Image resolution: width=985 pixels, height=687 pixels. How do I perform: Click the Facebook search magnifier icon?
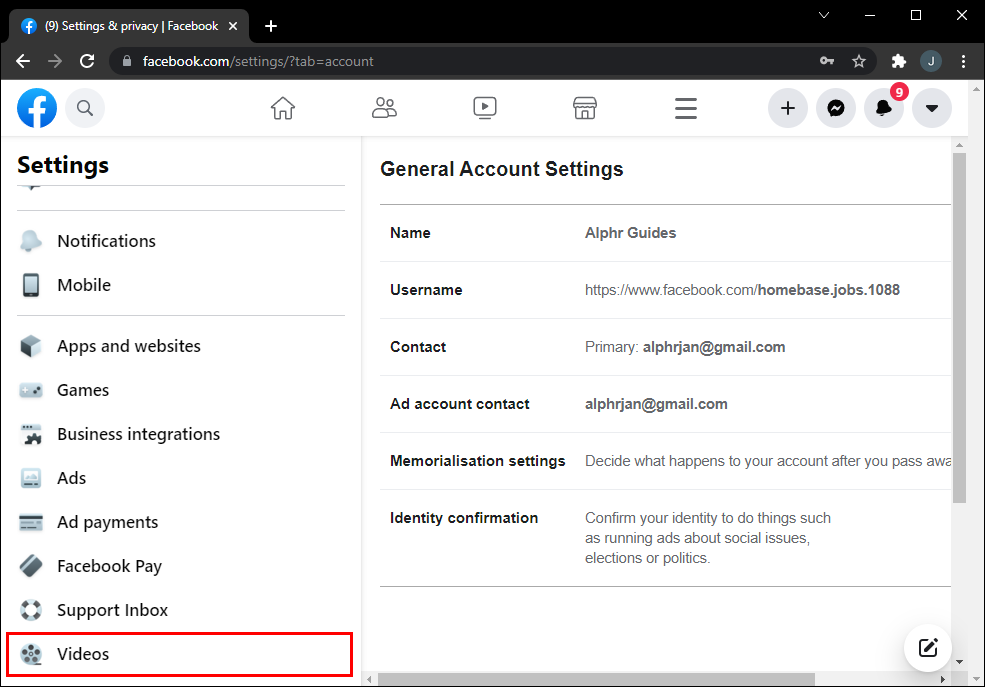click(x=85, y=108)
